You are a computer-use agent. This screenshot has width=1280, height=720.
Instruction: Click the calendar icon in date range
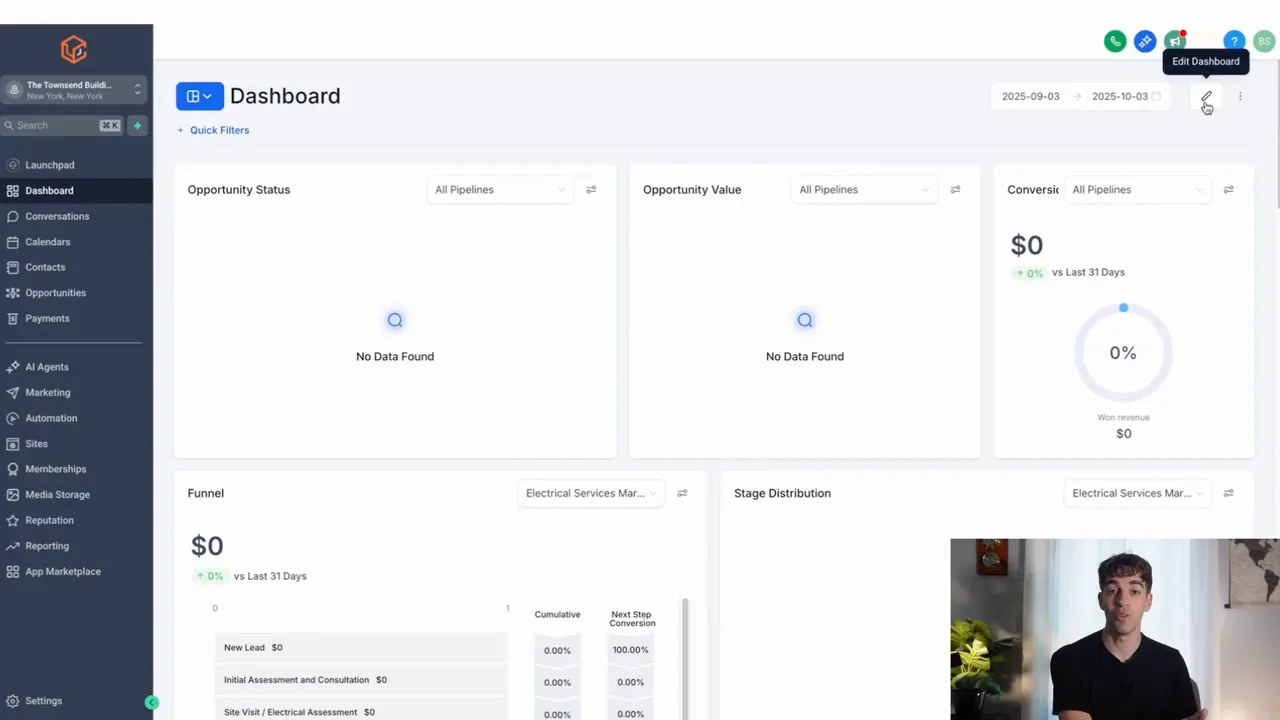[1157, 96]
